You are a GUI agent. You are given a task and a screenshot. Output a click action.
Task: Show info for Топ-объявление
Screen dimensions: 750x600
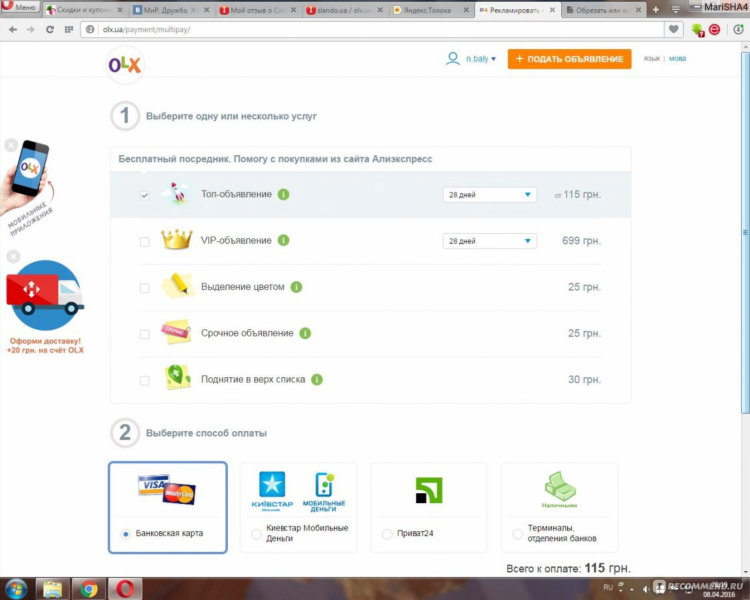pos(284,194)
